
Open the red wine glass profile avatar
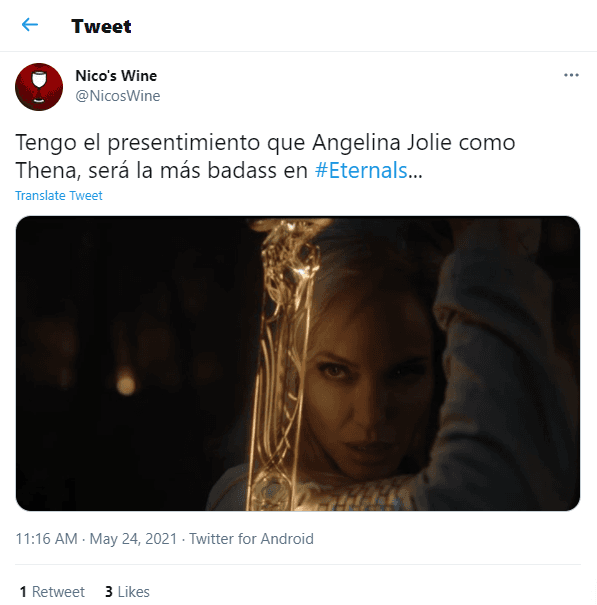tap(39, 87)
